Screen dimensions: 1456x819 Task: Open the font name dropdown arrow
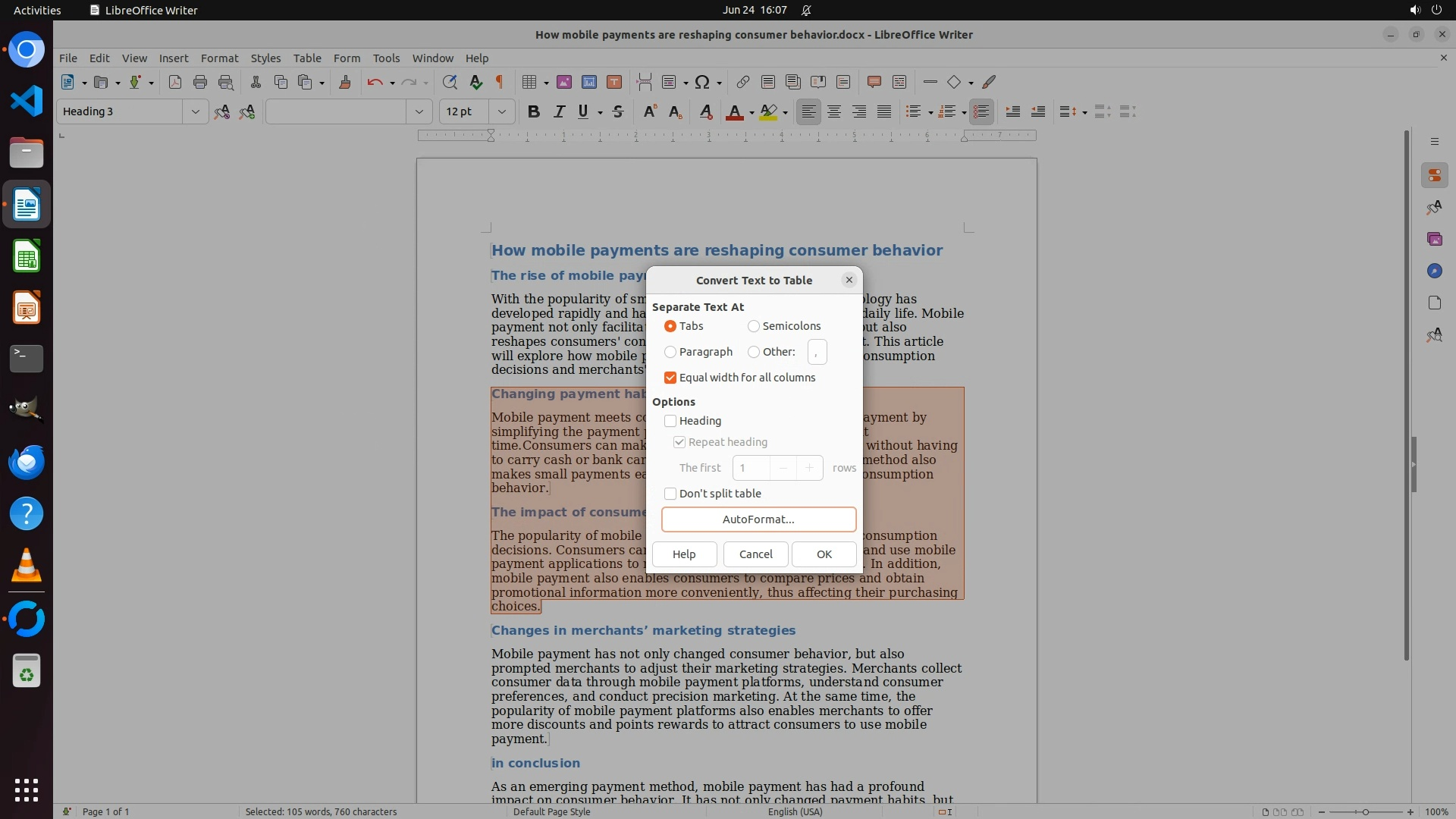(419, 111)
